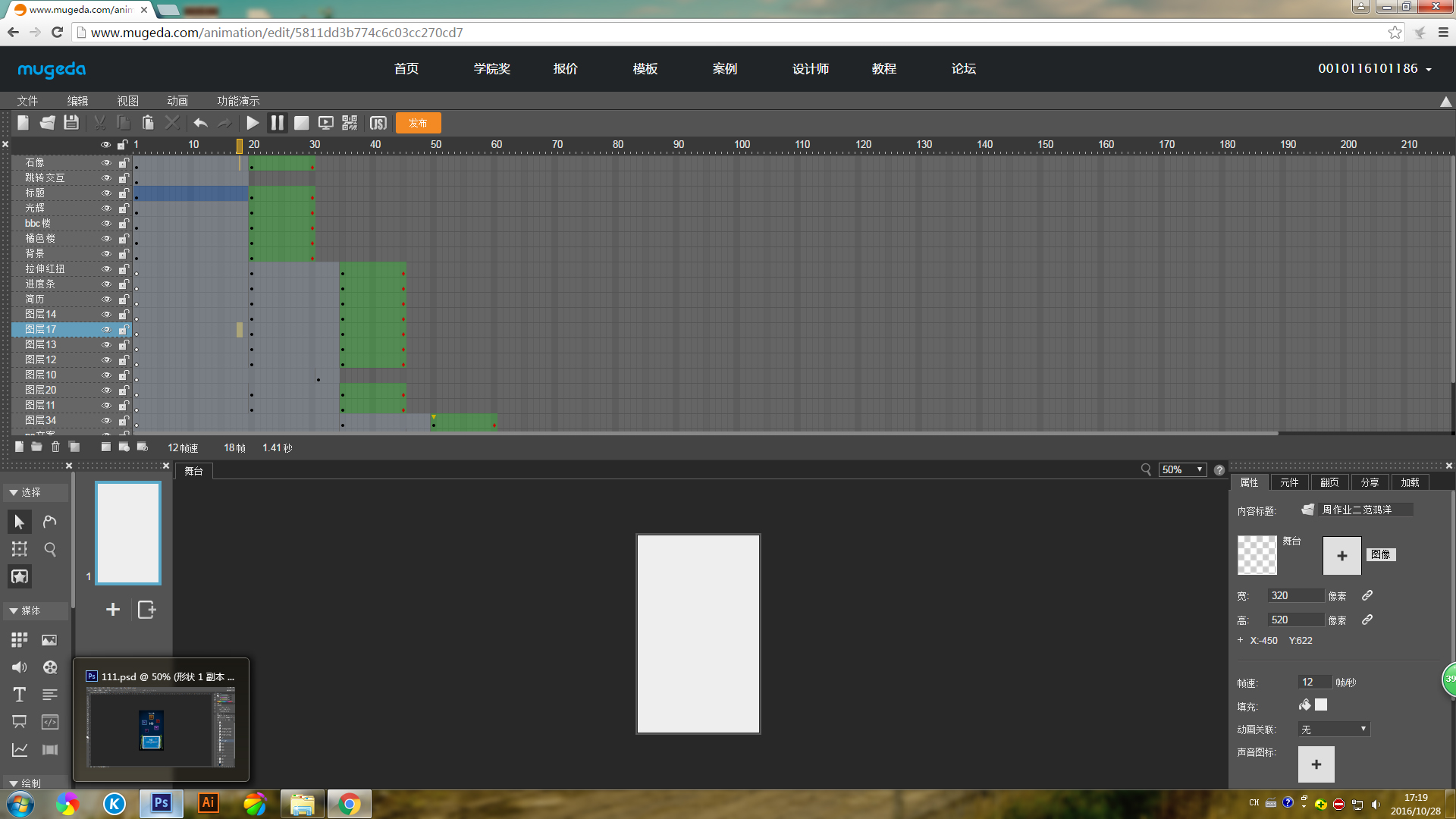Click the insert audio speaker icon

(20, 667)
